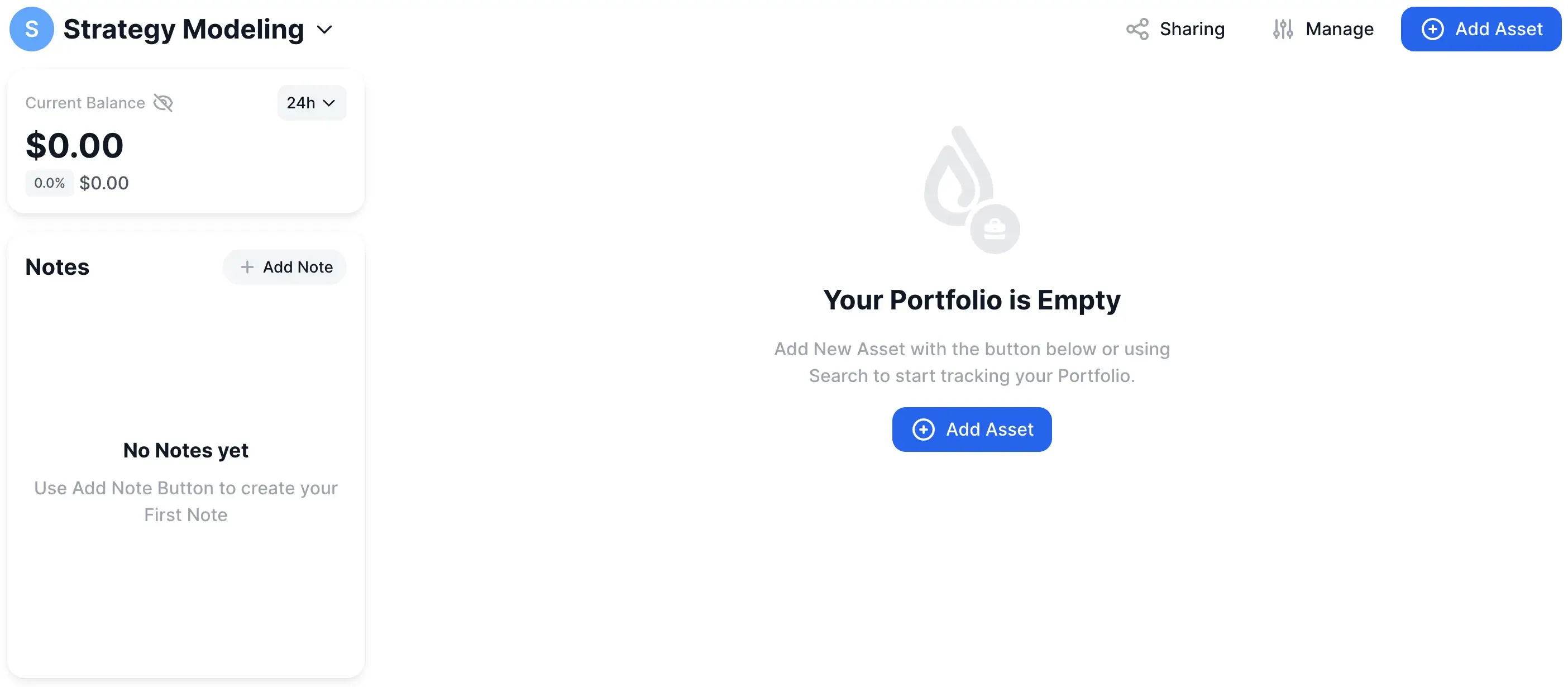Select the Sharing menu item
This screenshot has width=1568, height=687.
[x=1192, y=28]
